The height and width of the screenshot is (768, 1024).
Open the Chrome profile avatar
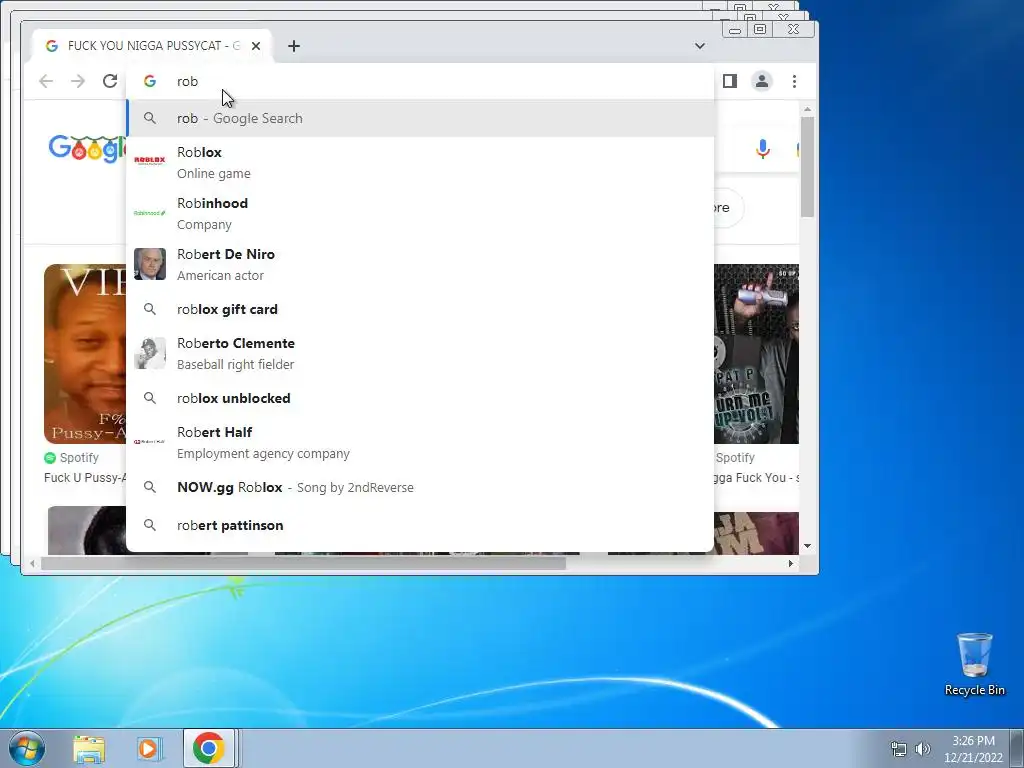(761, 81)
